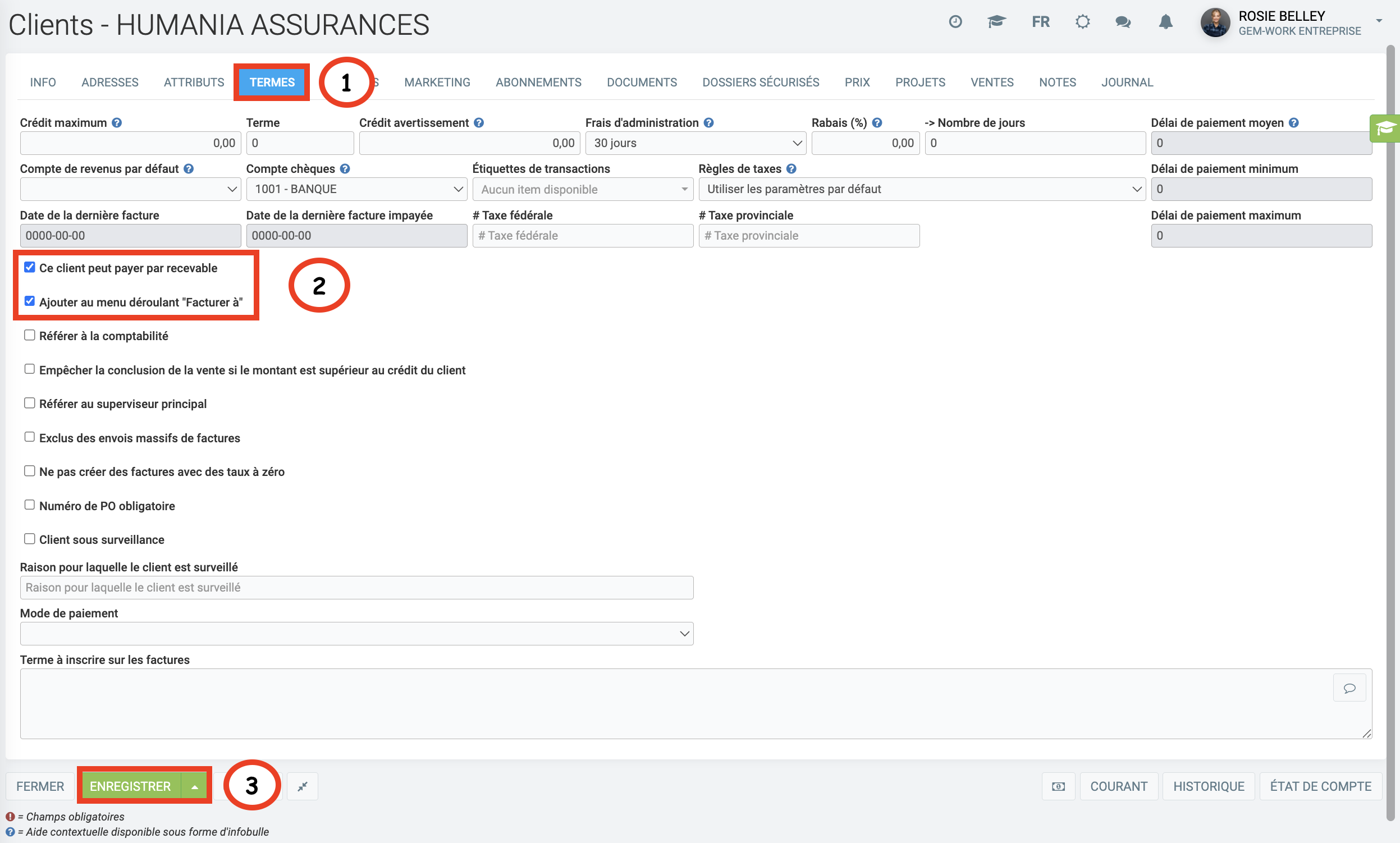
Task: Uncheck 'Ce client peut payer par recevable'
Action: click(x=30, y=267)
